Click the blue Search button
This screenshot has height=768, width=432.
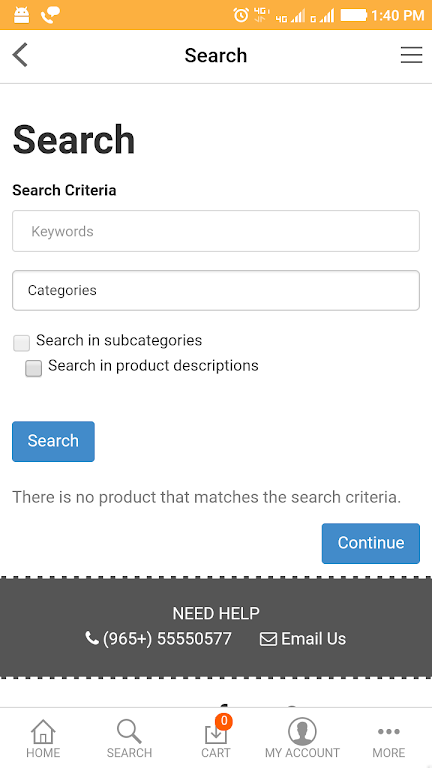click(x=53, y=441)
